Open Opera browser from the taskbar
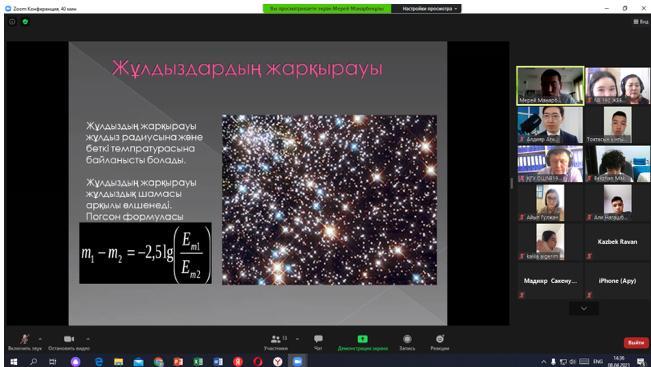 257,362
